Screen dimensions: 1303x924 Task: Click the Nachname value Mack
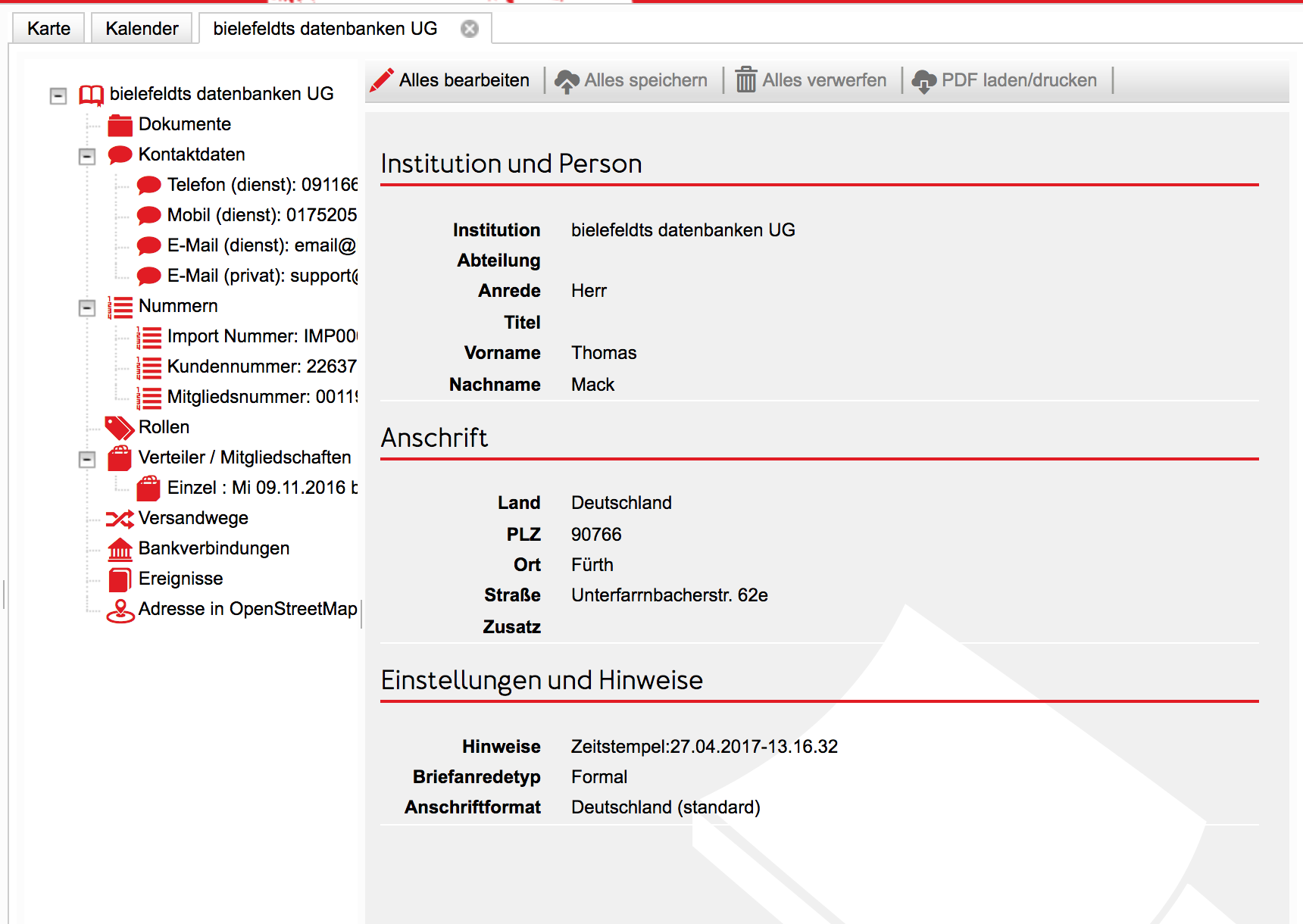[x=592, y=385]
